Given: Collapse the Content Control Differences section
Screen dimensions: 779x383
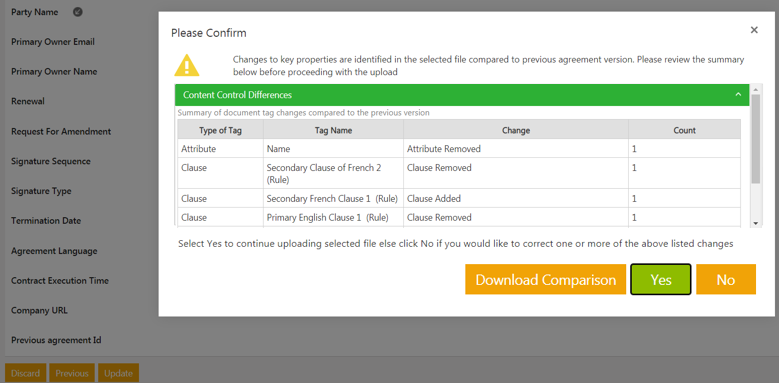Looking at the screenshot, I should click(738, 94).
